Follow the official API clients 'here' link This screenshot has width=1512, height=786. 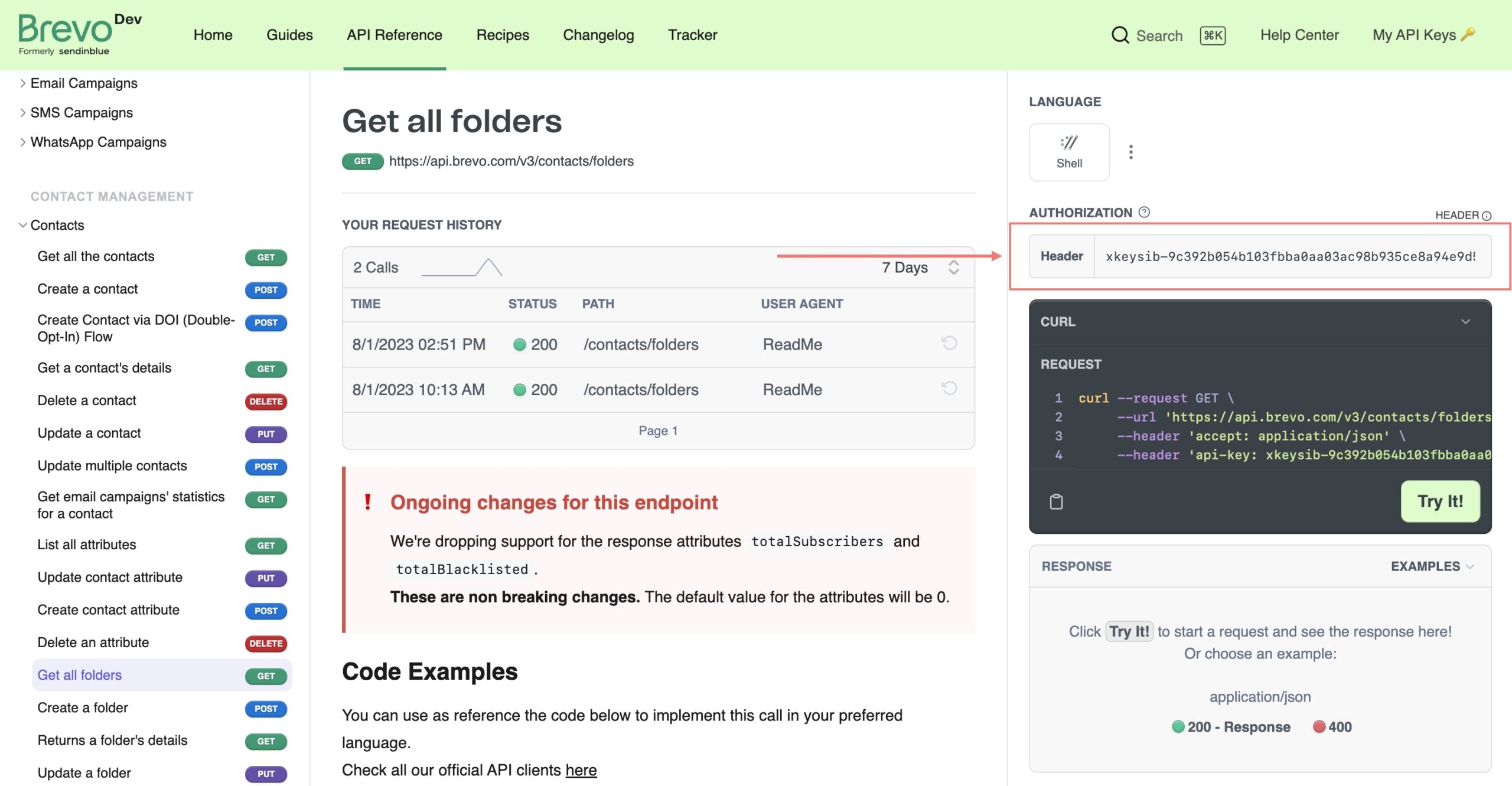point(581,770)
